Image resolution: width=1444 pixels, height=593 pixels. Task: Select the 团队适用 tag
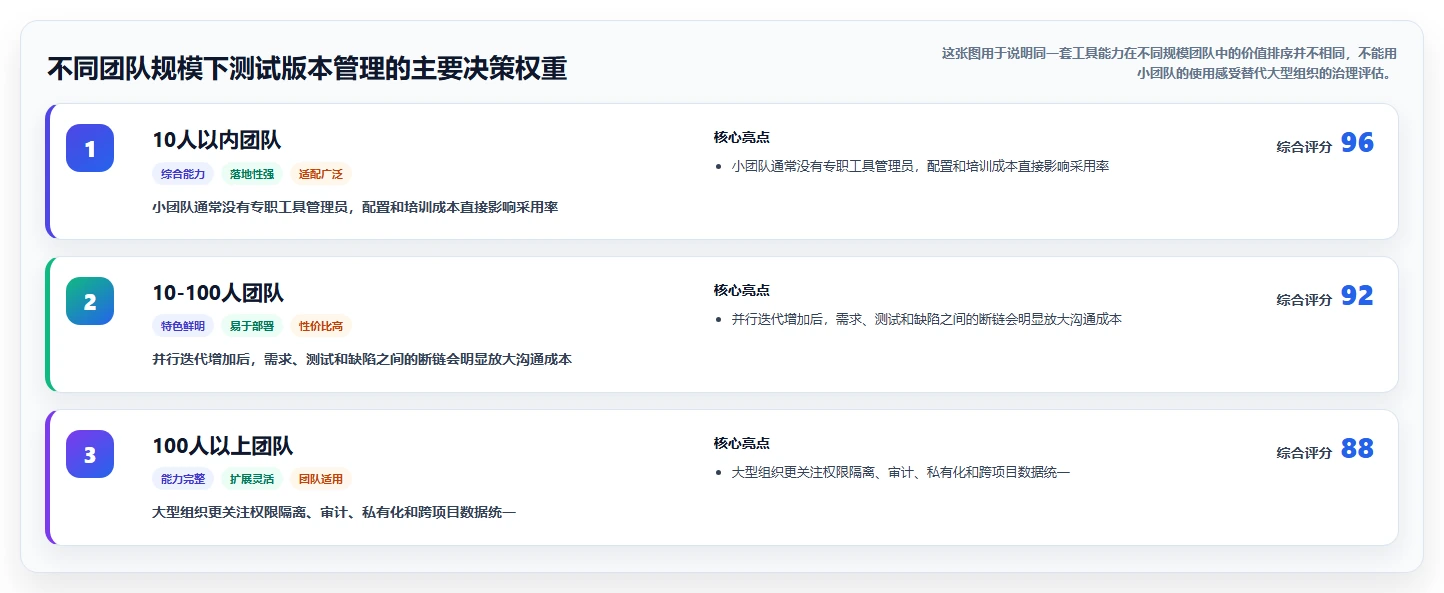click(x=321, y=479)
